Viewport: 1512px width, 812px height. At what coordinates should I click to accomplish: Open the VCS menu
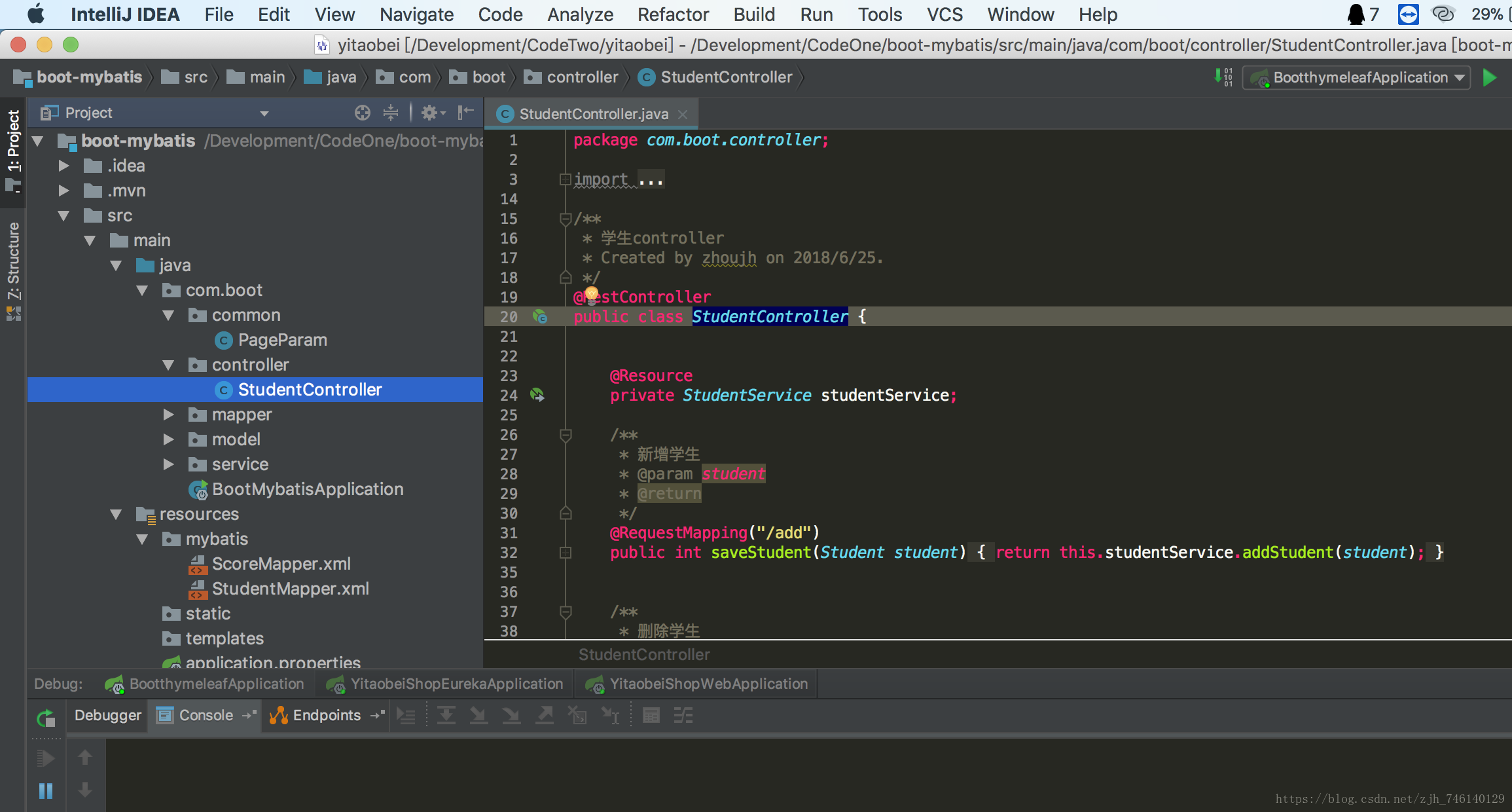[x=945, y=14]
